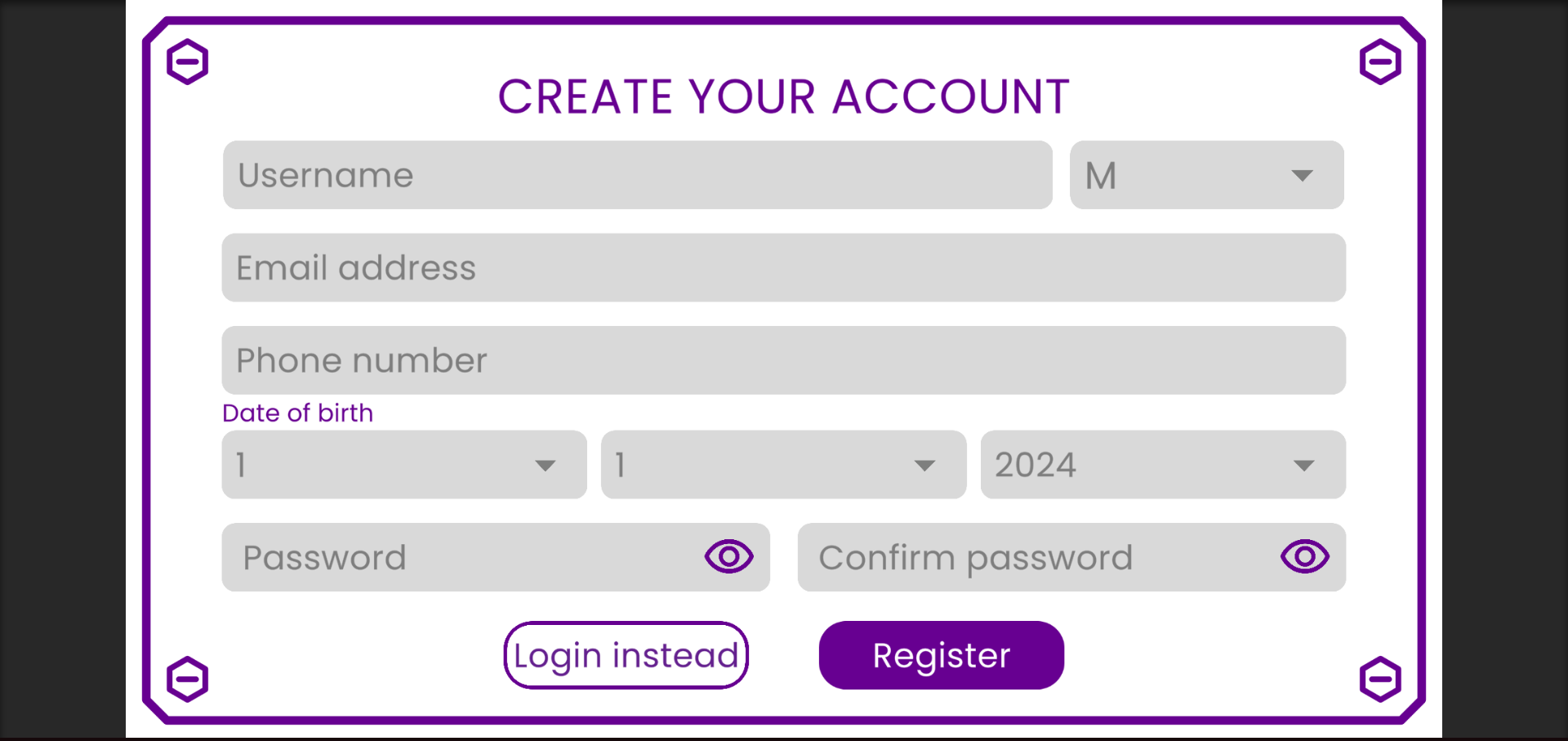Click the bottom-right hexagon corner icon
The image size is (1568, 741).
pos(1380,679)
